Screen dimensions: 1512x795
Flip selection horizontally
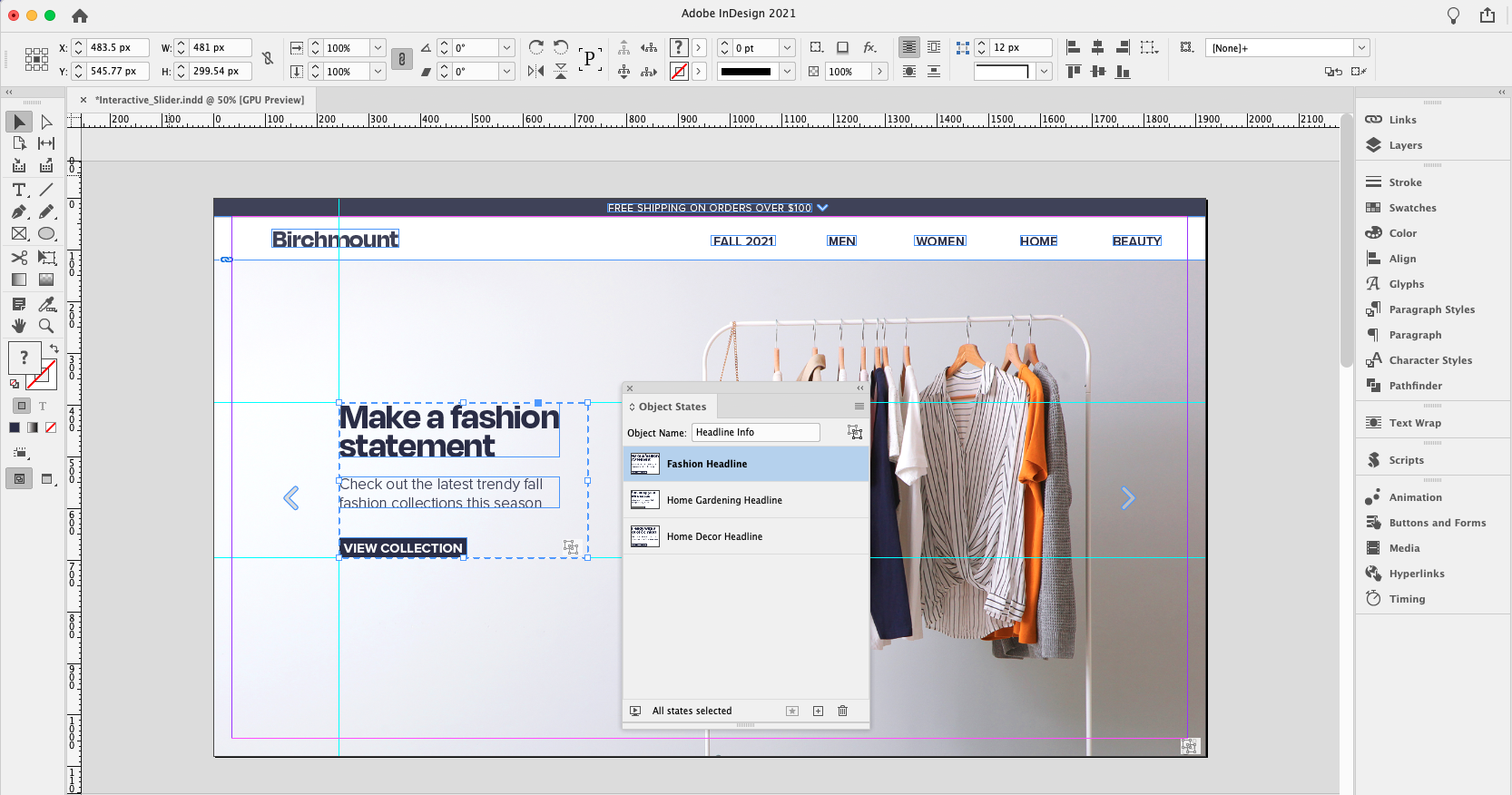[x=535, y=71]
